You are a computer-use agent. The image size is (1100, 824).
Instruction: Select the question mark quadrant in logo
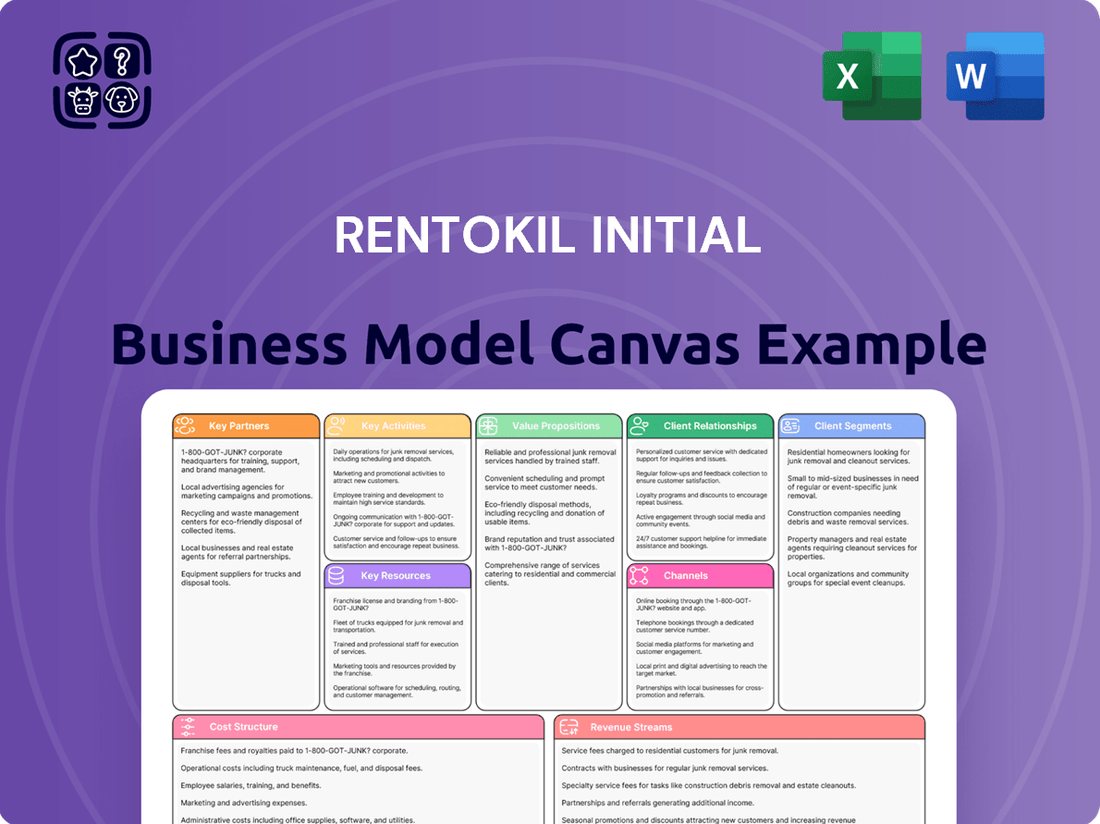[x=122, y=62]
